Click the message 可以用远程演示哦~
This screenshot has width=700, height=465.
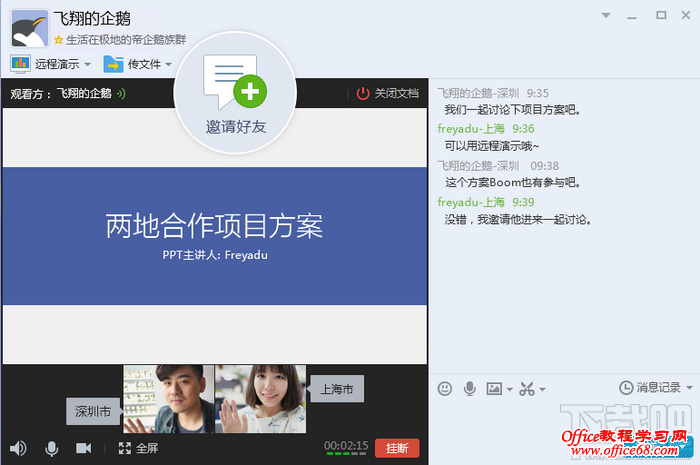(492, 146)
